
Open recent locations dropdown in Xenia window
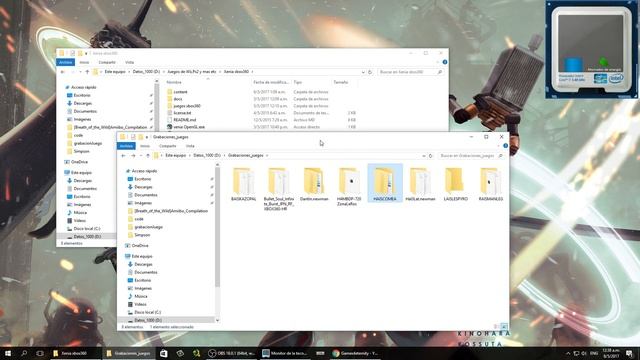tap(80, 72)
